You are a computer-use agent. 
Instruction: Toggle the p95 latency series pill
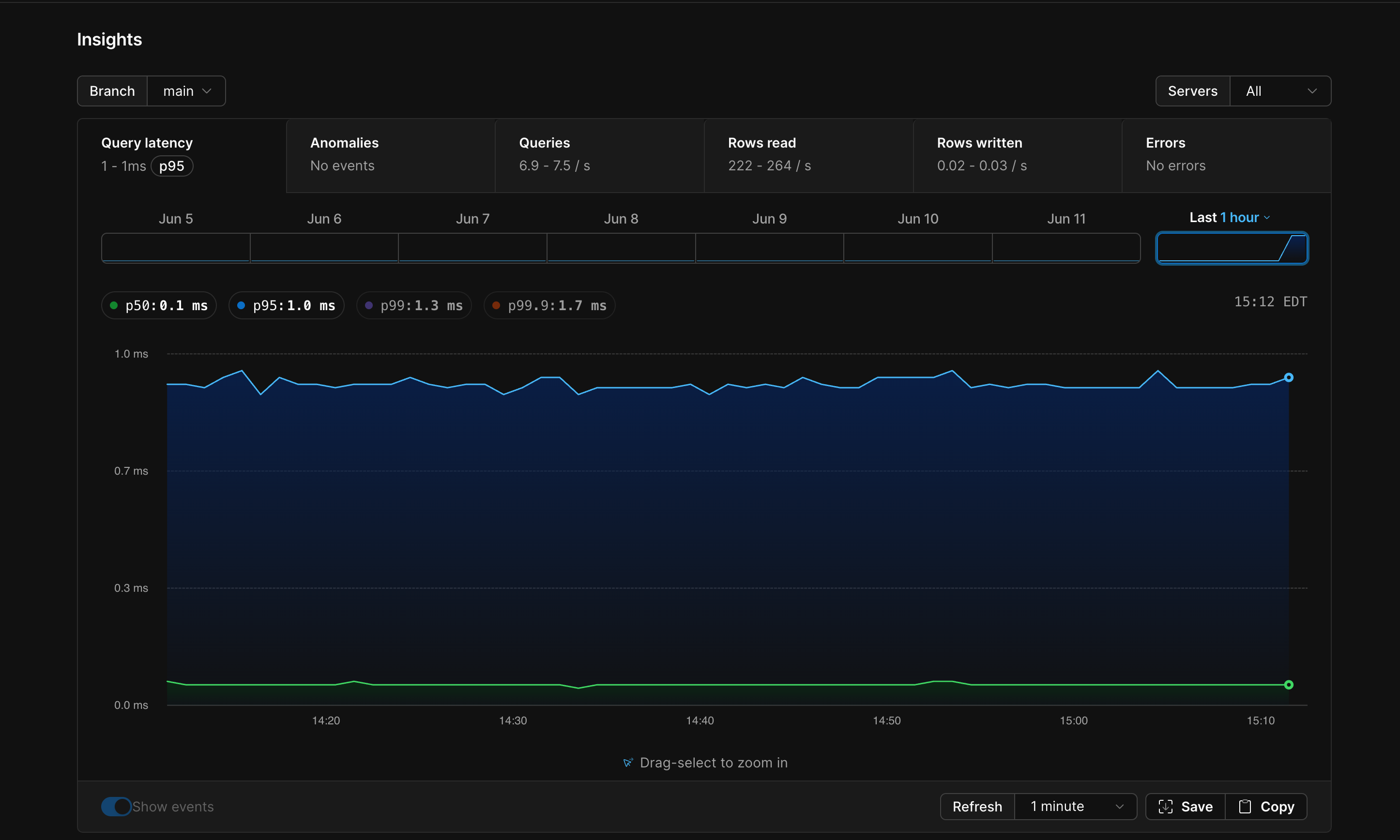click(x=287, y=306)
